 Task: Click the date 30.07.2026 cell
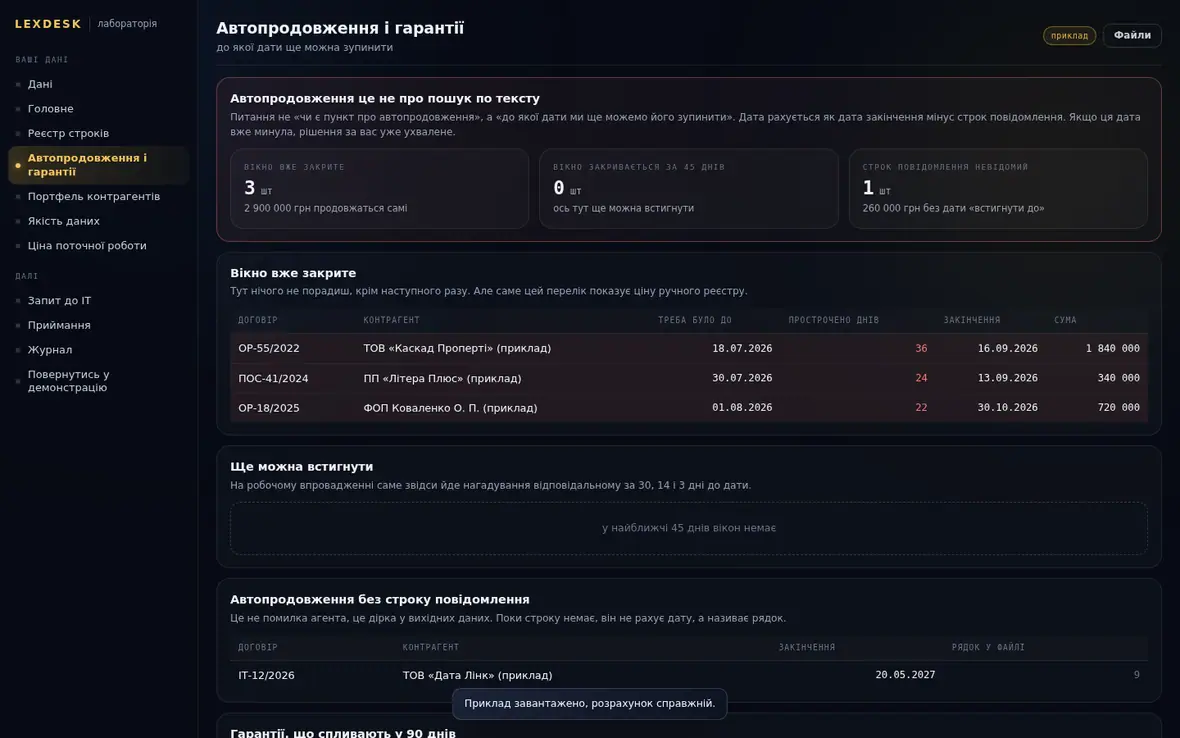pos(742,378)
